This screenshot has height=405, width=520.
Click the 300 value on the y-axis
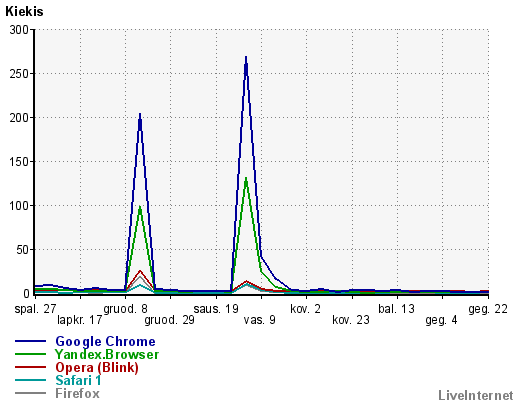point(19,30)
